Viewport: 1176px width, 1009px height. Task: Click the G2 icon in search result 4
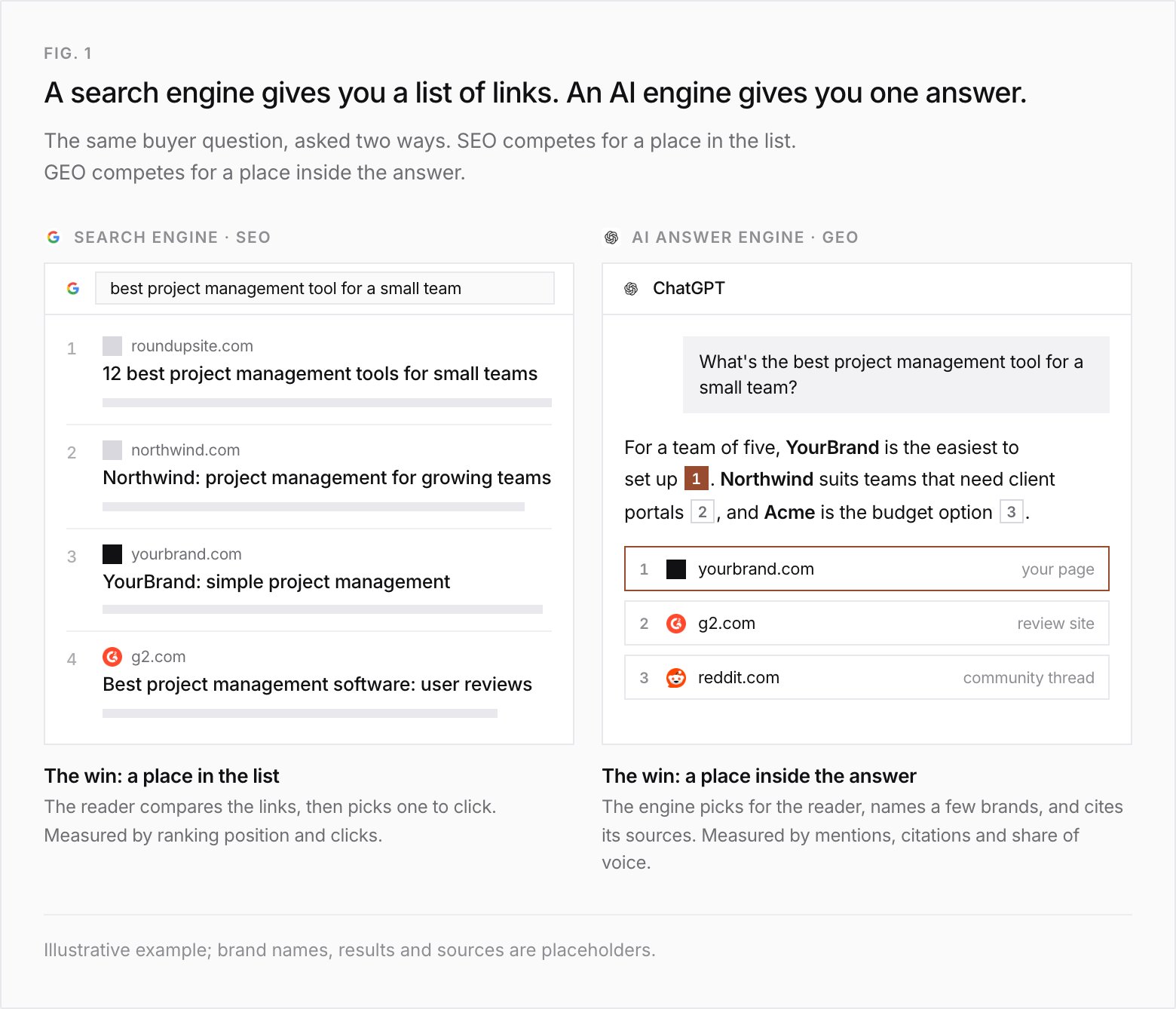click(112, 657)
